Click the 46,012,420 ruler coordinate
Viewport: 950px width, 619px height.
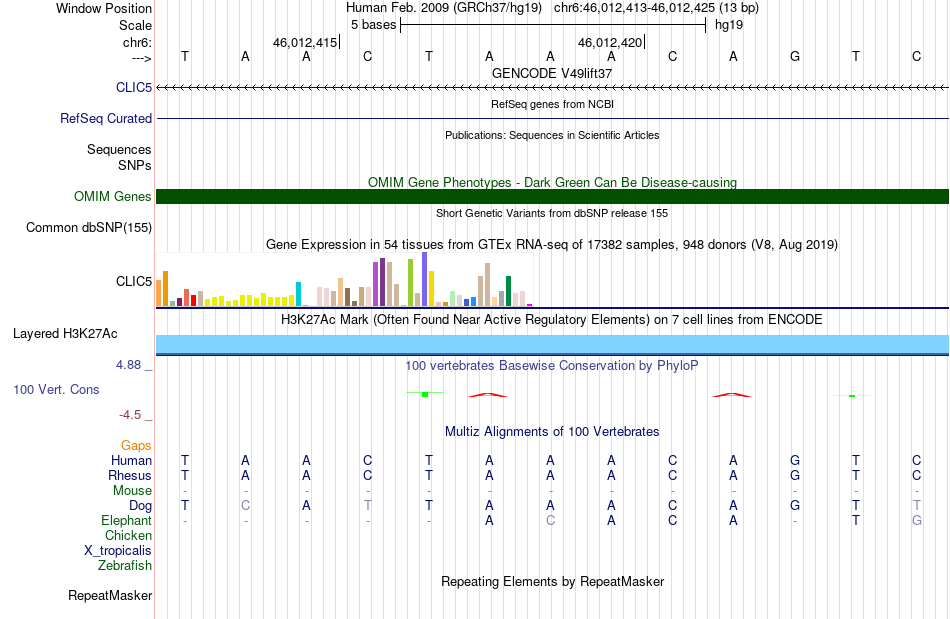[610, 42]
